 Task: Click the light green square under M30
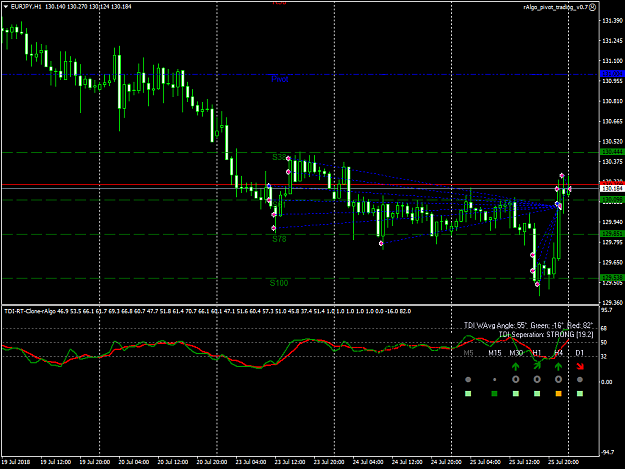(515, 394)
